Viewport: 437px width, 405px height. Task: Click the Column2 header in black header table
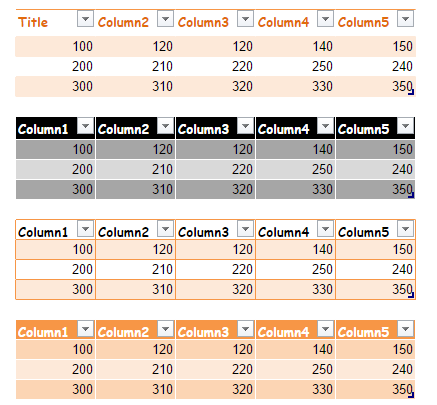(x=123, y=129)
